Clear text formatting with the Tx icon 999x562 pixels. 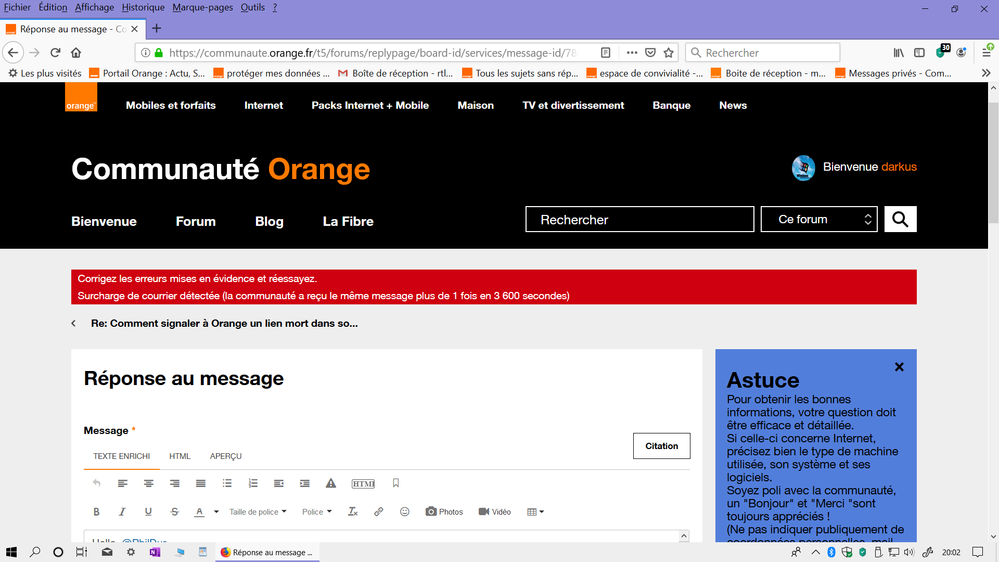point(352,512)
